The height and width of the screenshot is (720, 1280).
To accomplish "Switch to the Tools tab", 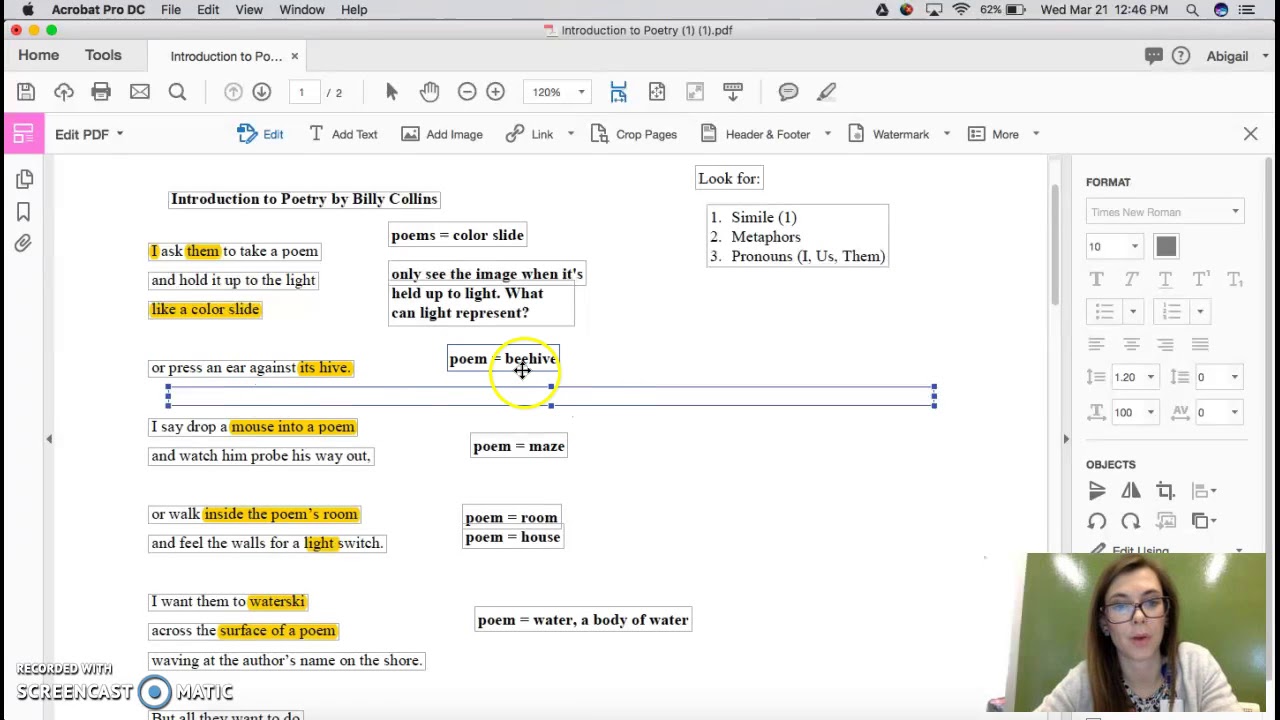I will coord(103,56).
